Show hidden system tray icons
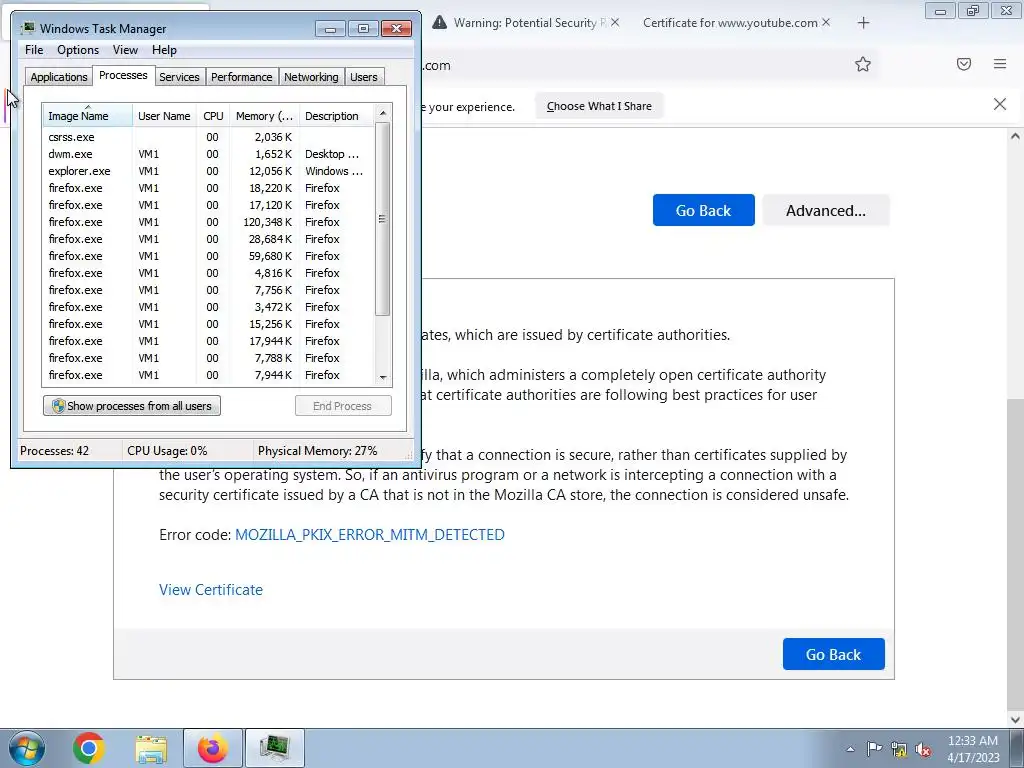This screenshot has height=768, width=1024. point(850,749)
